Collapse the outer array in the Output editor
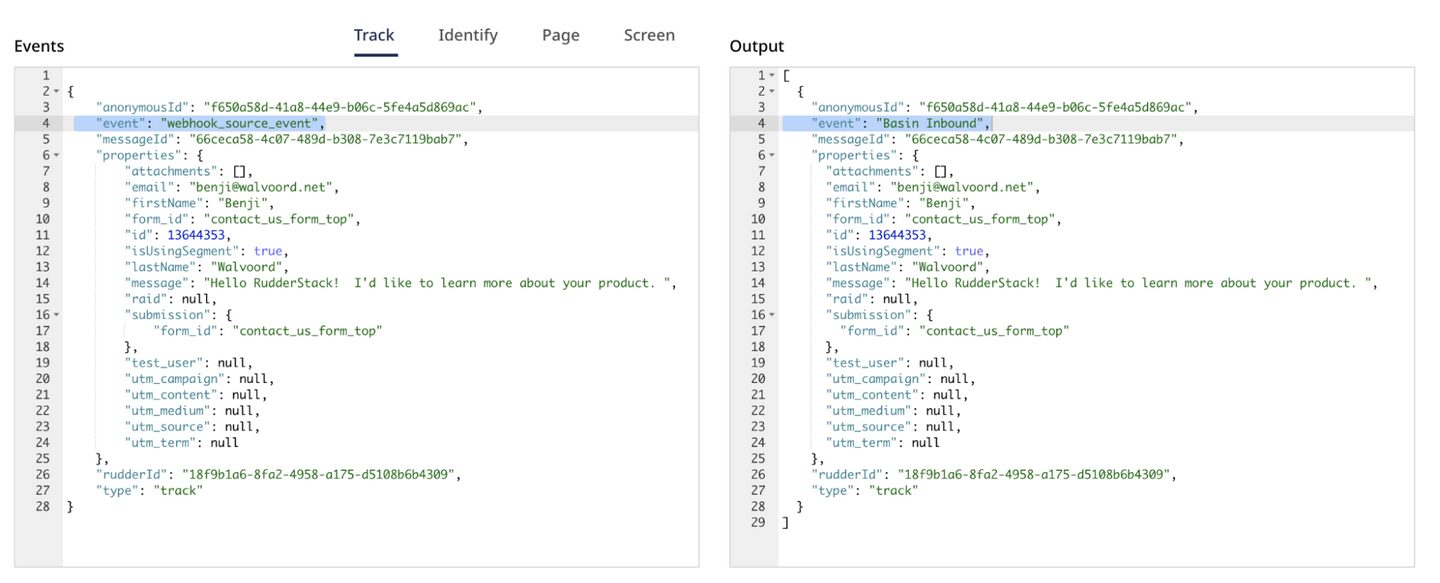 point(770,75)
